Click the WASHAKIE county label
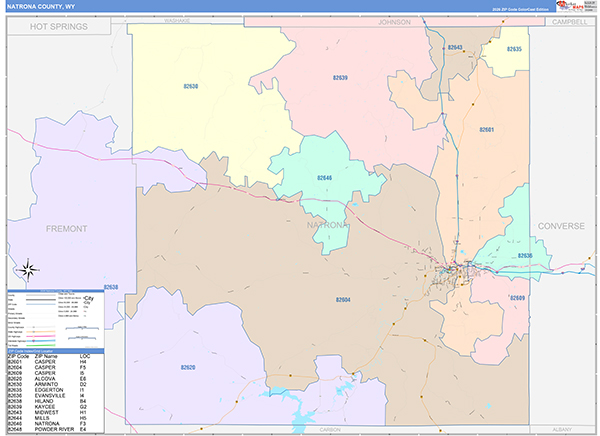600x436 pixels. point(177,20)
